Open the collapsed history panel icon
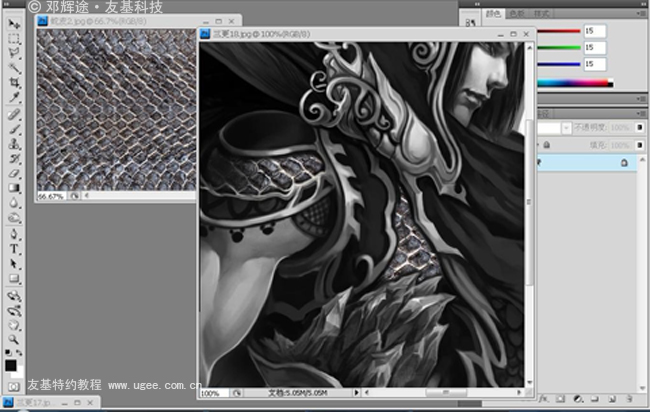The height and width of the screenshot is (412, 650). 470,23
